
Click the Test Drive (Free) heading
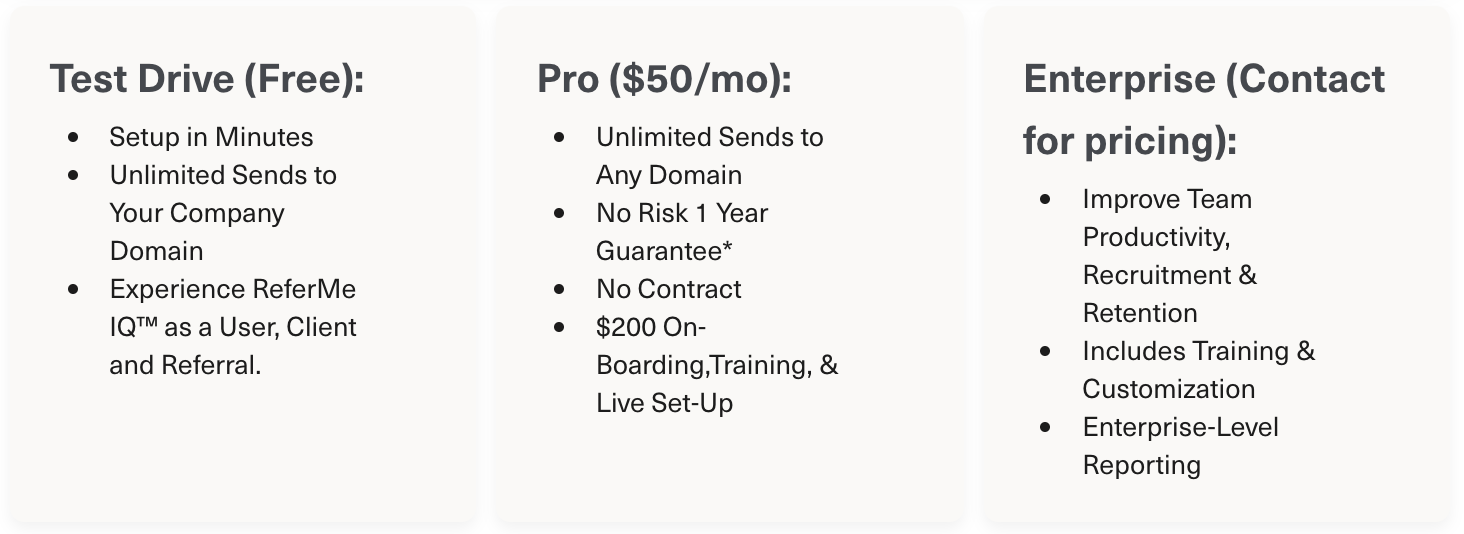pyautogui.click(x=207, y=79)
